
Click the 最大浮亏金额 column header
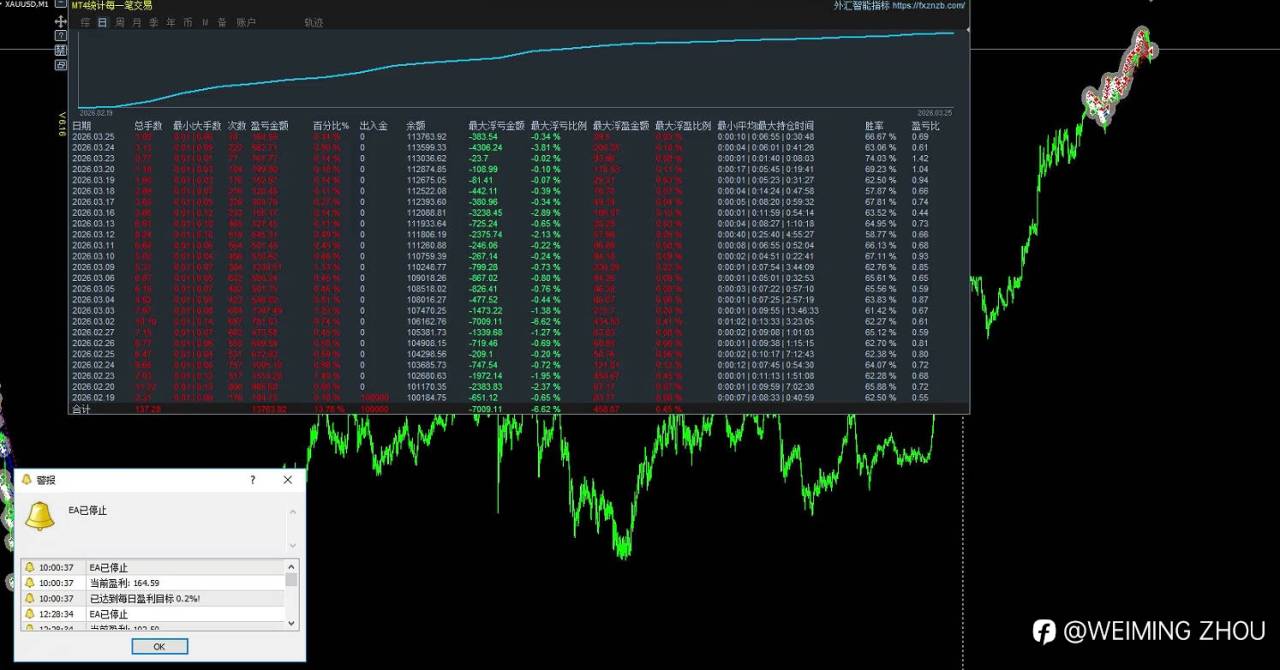(x=496, y=126)
